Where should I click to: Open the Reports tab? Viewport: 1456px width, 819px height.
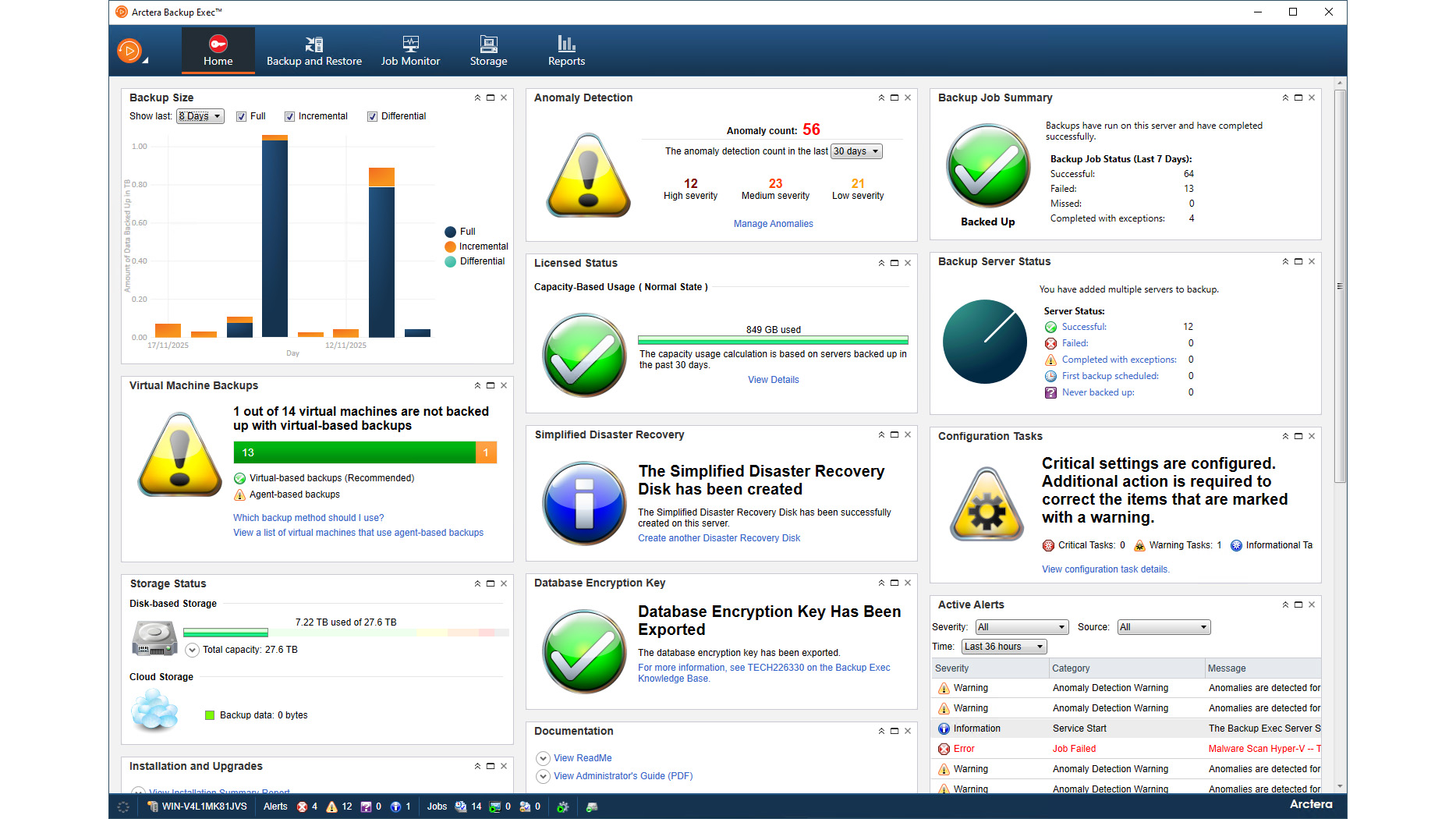[x=566, y=50]
